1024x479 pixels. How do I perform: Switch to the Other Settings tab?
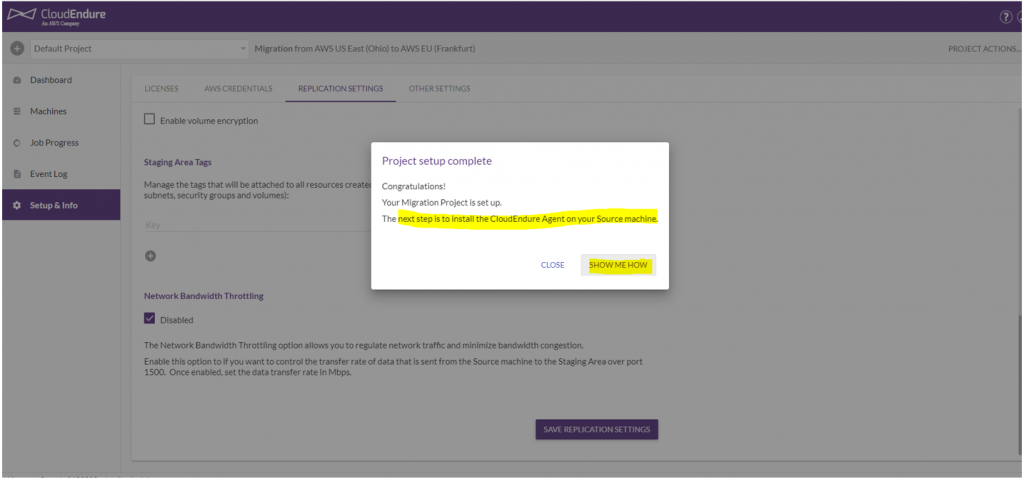pyautogui.click(x=440, y=89)
